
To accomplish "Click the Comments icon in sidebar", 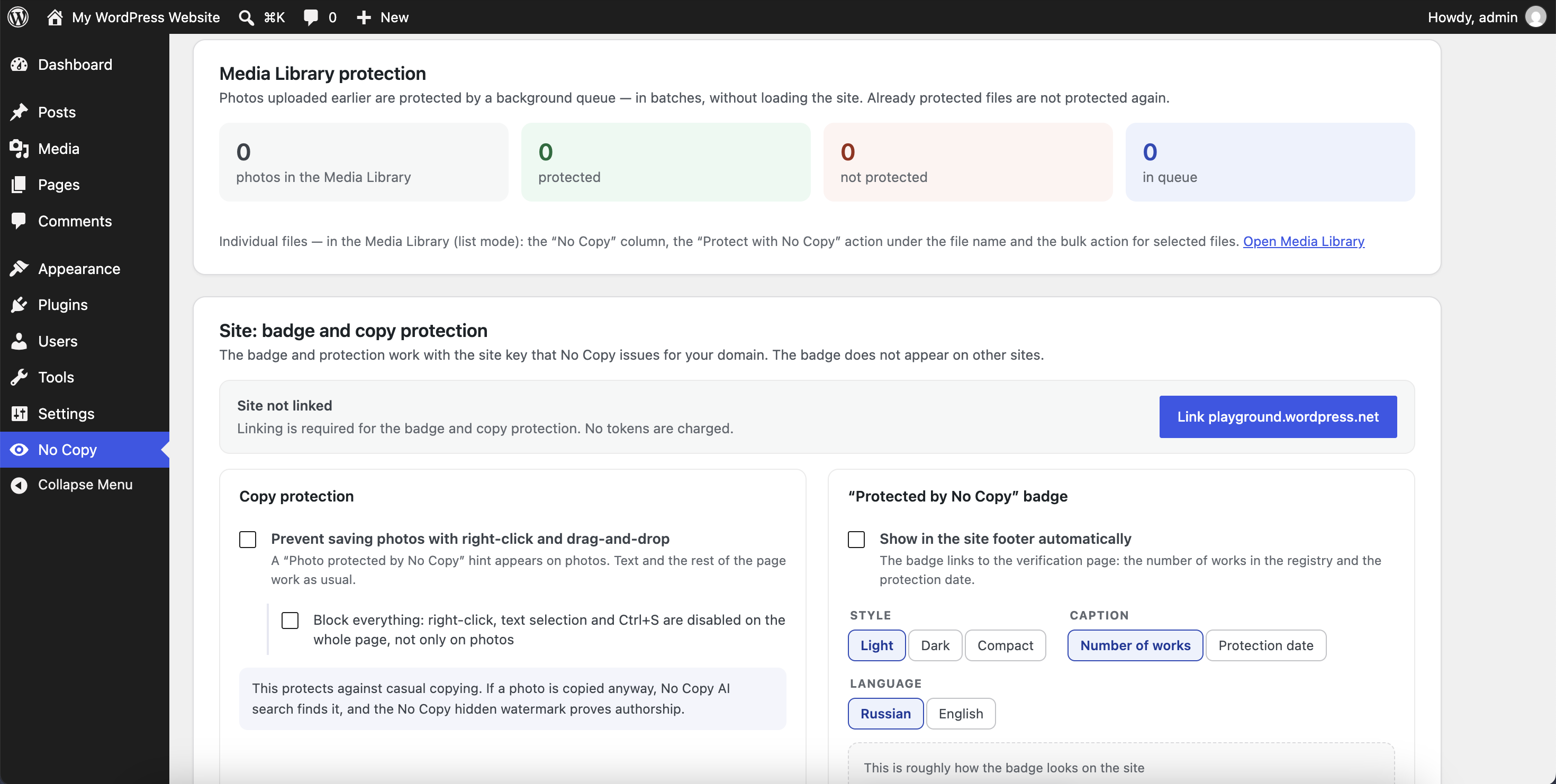I will 20,221.
